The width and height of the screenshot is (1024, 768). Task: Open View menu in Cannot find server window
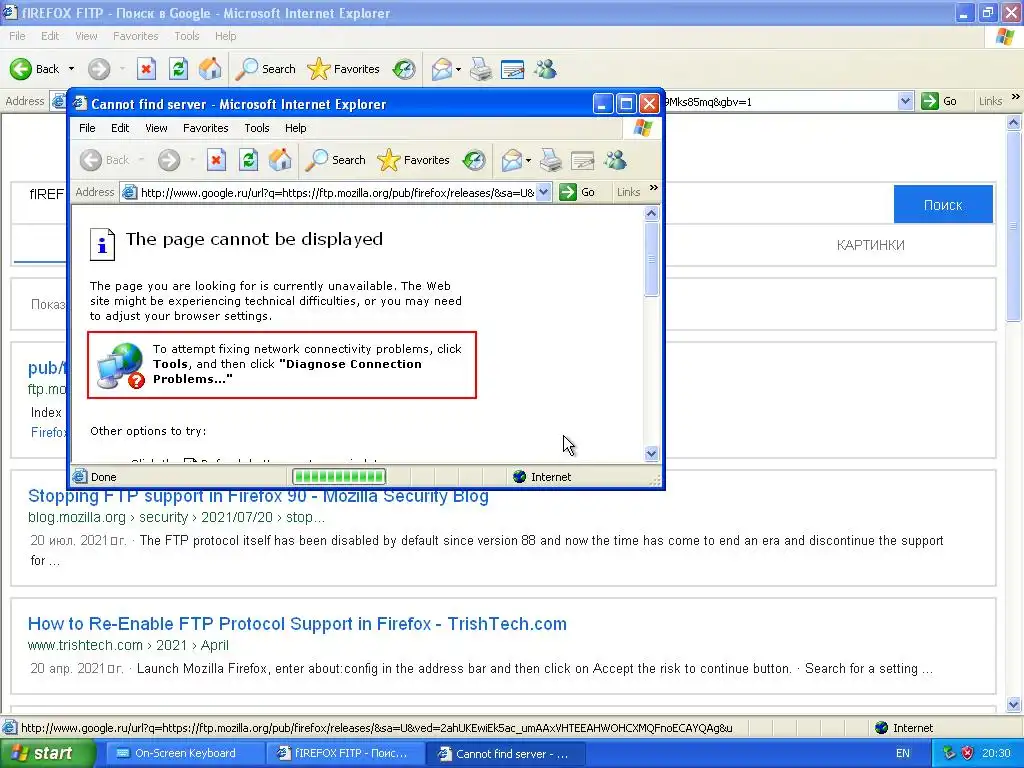(156, 128)
